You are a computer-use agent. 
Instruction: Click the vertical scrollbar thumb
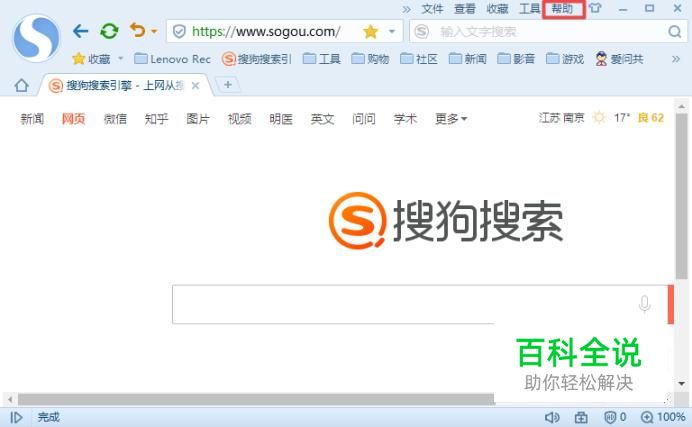click(681, 194)
